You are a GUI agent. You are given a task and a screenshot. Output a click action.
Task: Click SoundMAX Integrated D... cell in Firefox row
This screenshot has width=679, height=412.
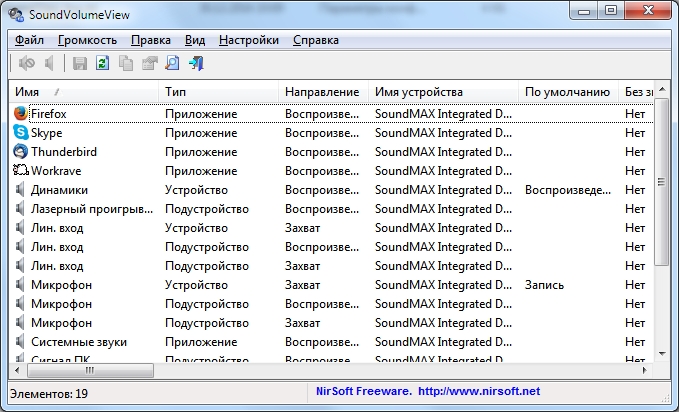point(443,114)
